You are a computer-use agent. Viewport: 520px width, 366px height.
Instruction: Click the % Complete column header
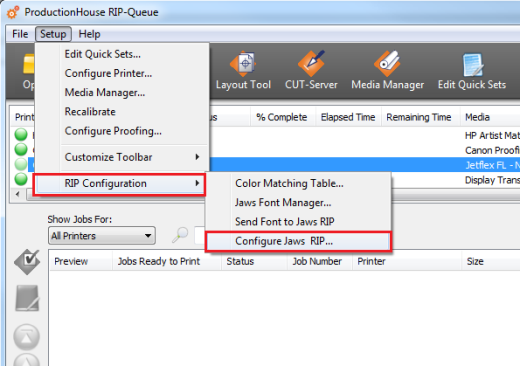(x=282, y=117)
